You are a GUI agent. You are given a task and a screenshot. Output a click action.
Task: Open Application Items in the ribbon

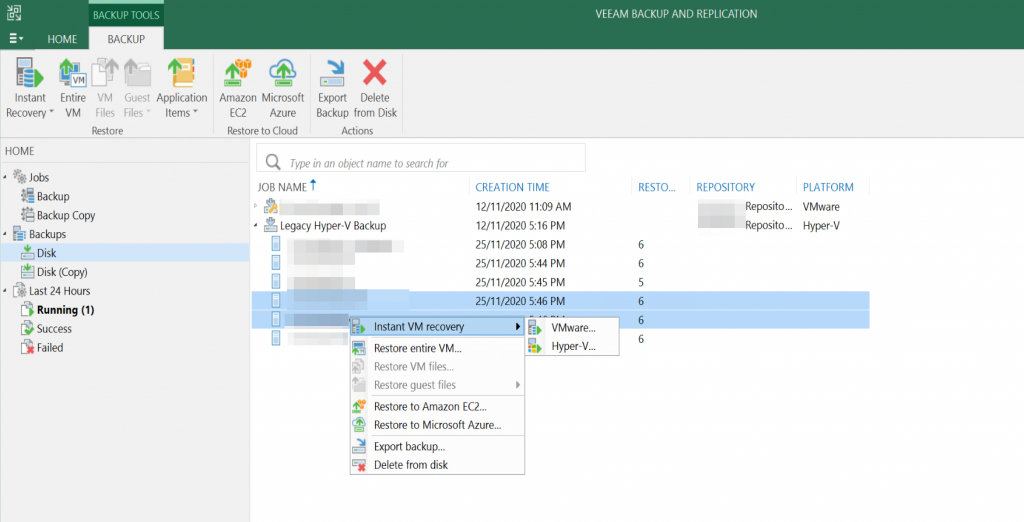182,88
